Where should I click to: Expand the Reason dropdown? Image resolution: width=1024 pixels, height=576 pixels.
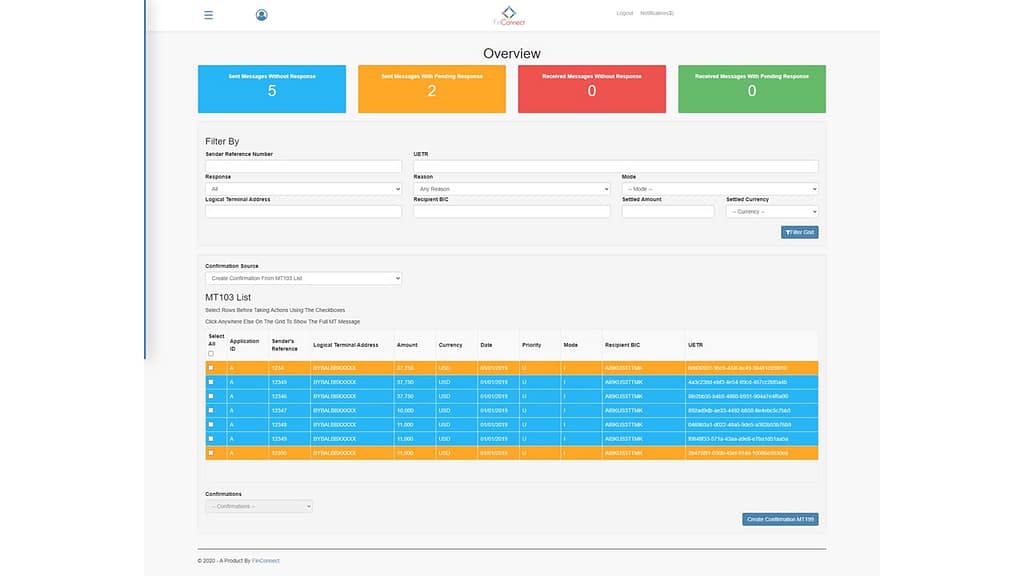coord(511,188)
